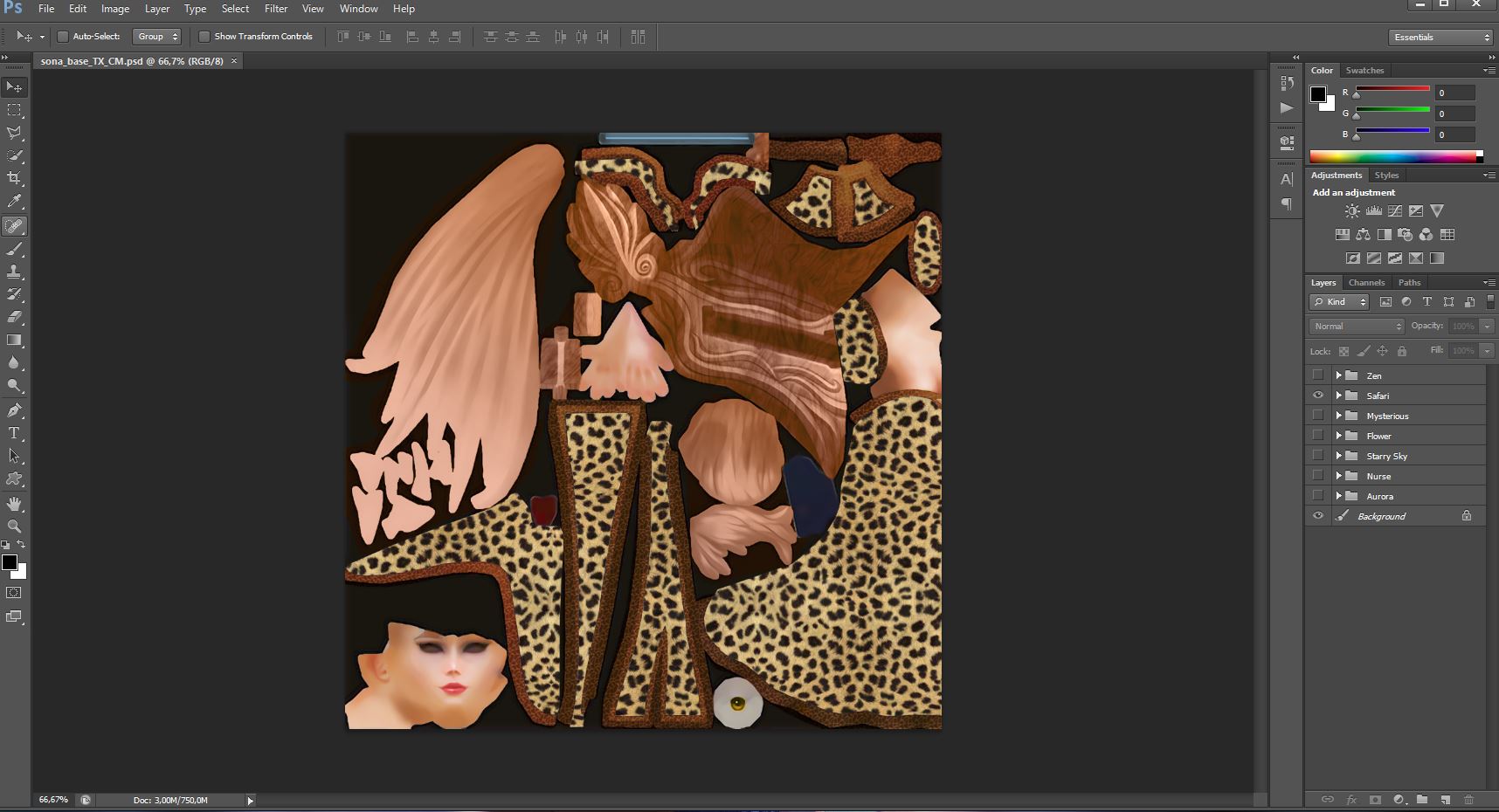Select the Zoom tool
This screenshot has height=812, width=1499.
coord(14,526)
